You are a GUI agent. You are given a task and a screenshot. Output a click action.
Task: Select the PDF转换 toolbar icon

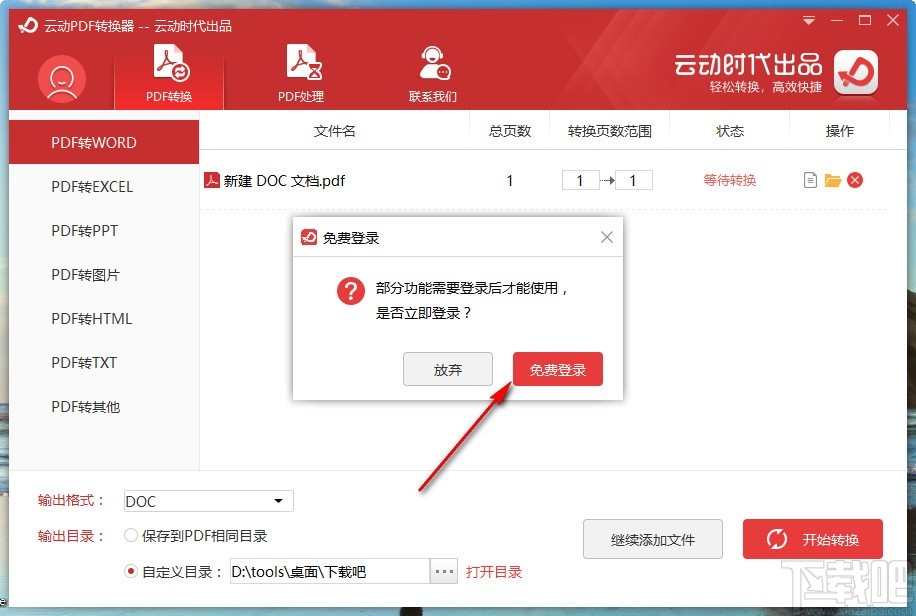[x=170, y=70]
